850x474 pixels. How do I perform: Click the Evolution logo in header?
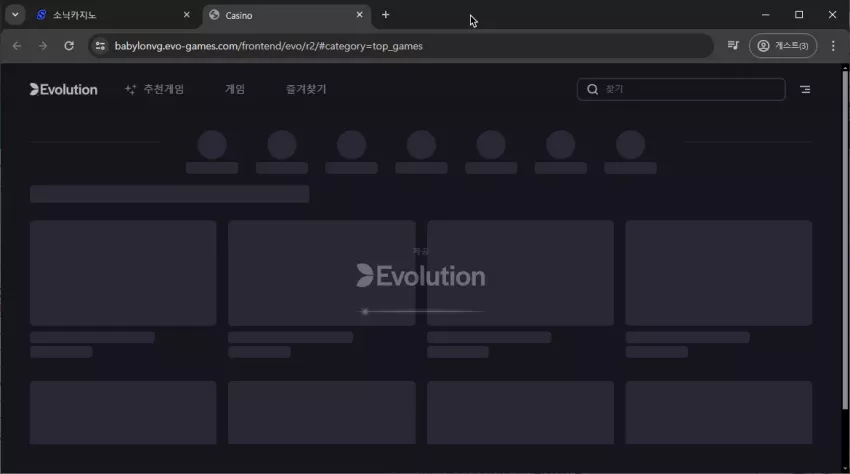(x=63, y=89)
